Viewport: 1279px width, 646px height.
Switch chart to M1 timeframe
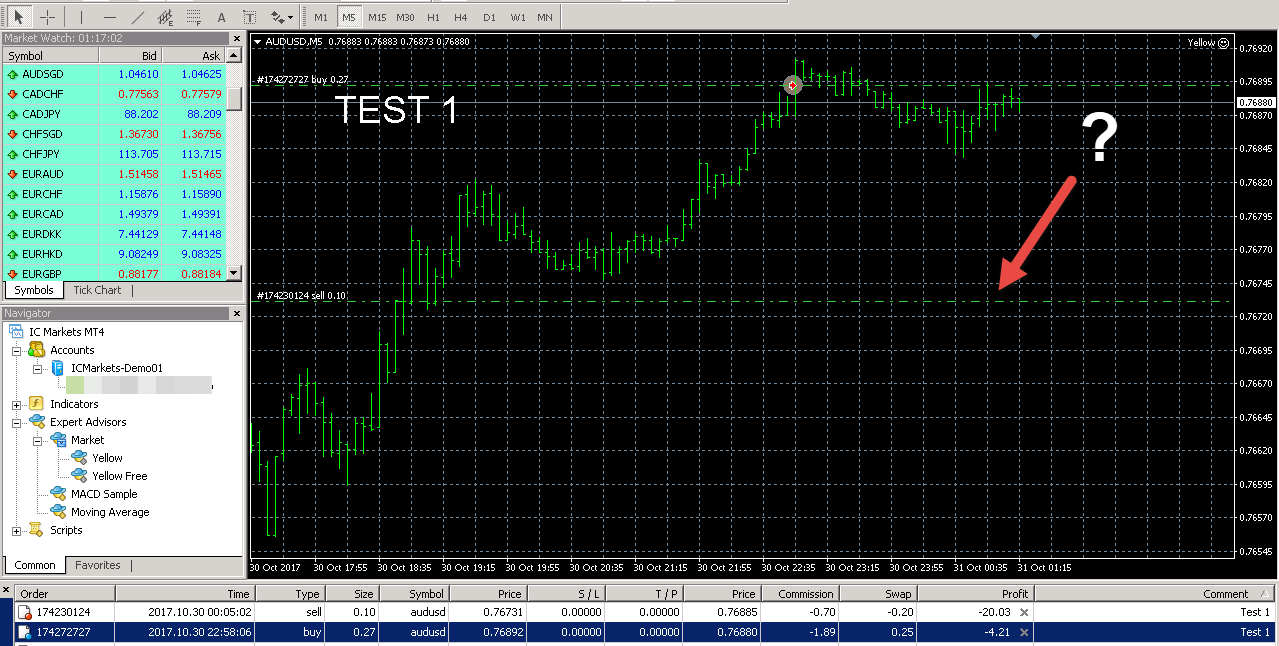(x=320, y=17)
